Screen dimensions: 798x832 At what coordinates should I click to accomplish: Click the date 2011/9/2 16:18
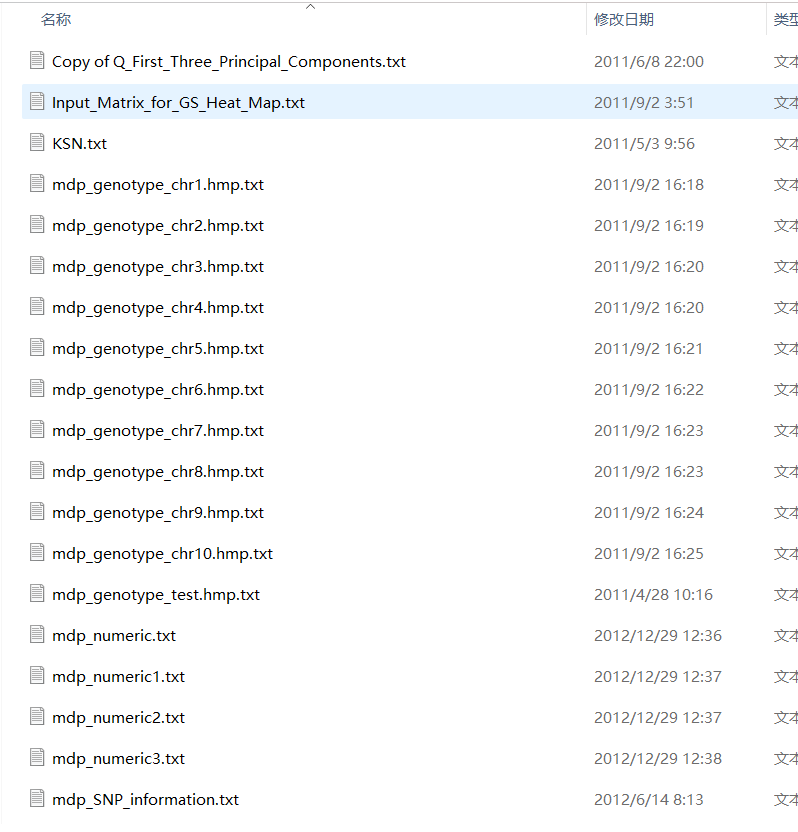click(649, 185)
